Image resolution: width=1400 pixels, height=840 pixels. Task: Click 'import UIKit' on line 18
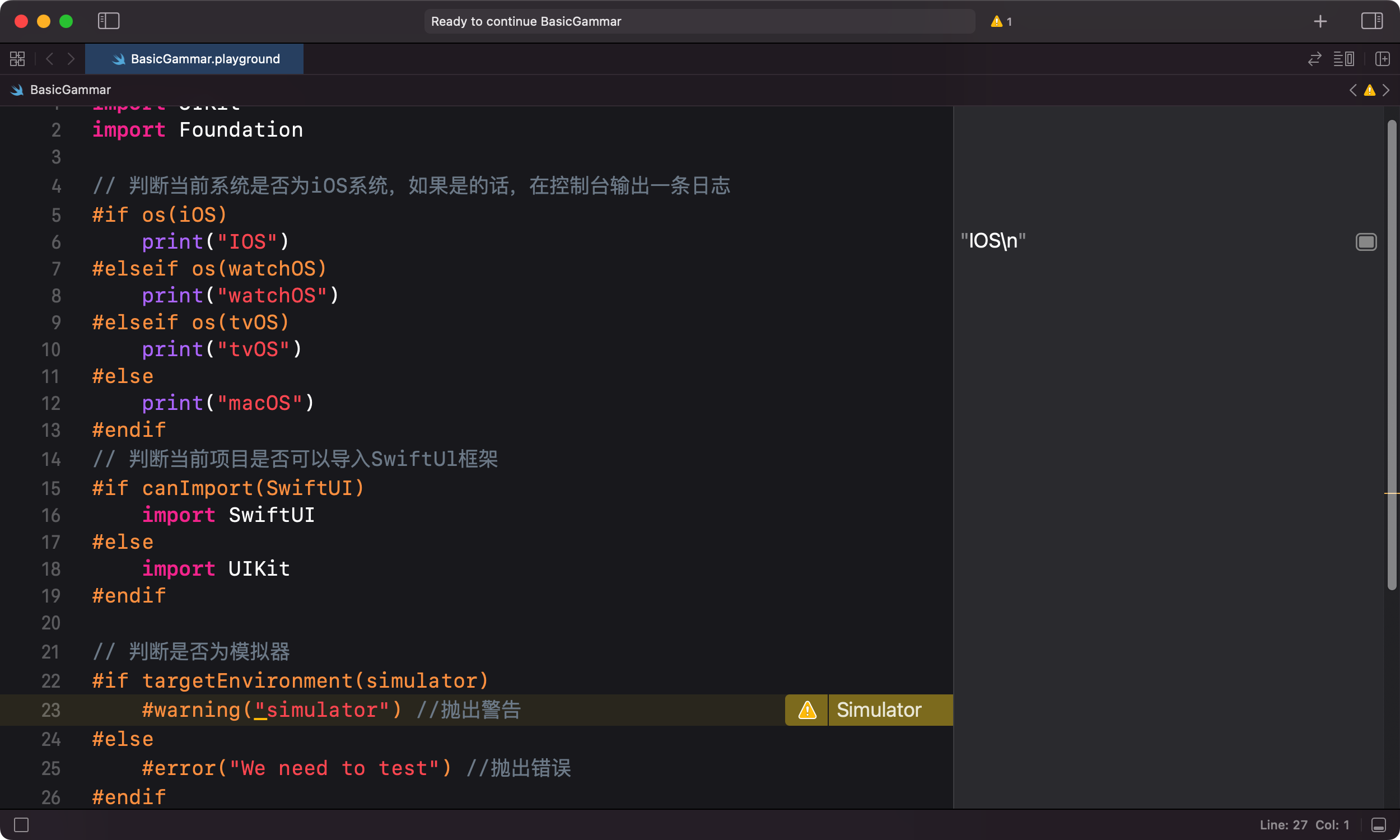(x=216, y=569)
